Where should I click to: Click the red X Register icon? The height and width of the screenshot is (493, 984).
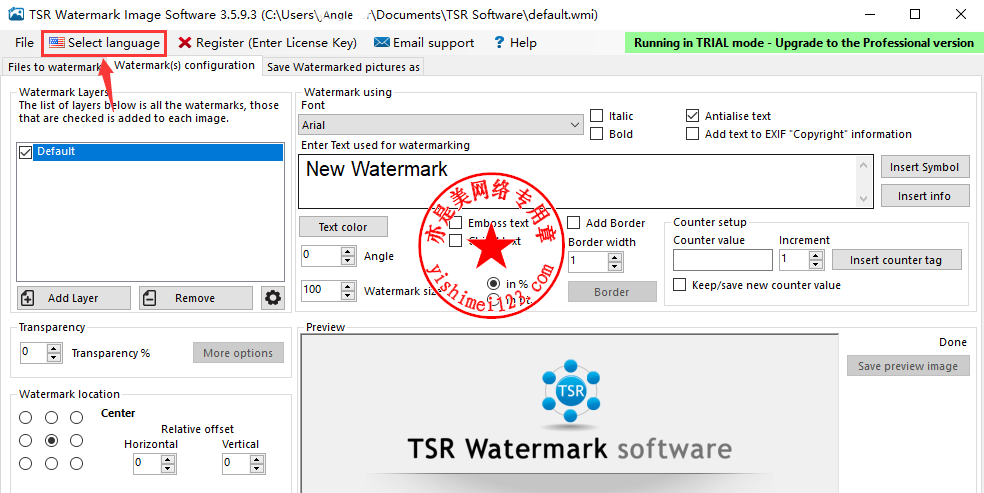pyautogui.click(x=184, y=43)
